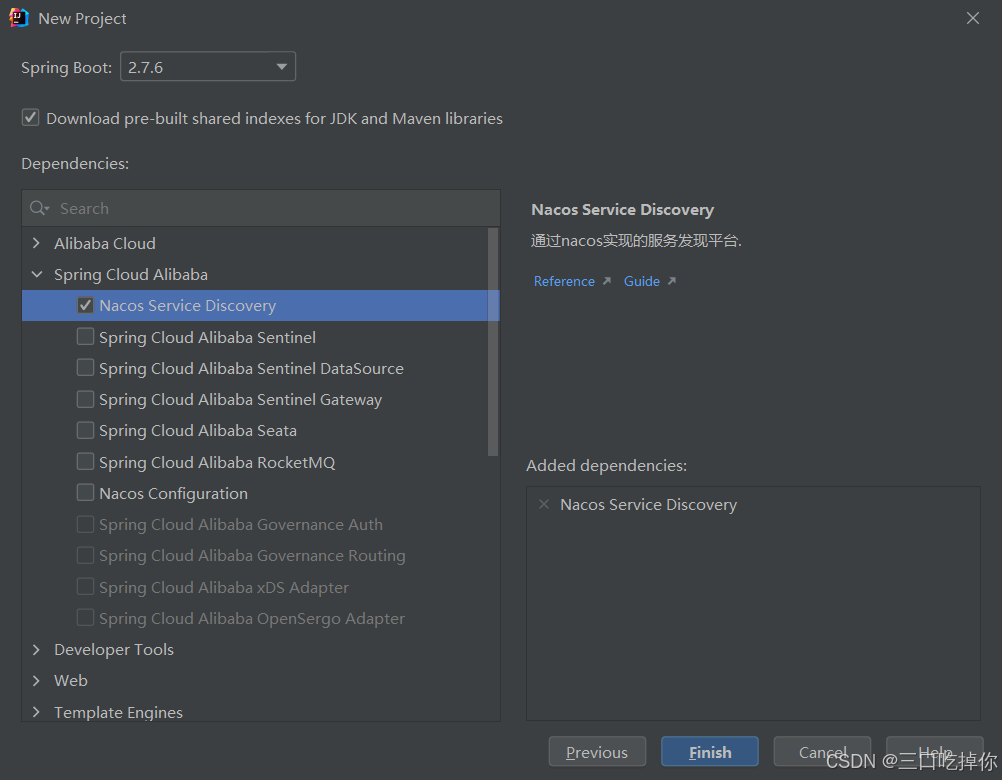Open the Spring Boot version dropdown

pyautogui.click(x=208, y=66)
